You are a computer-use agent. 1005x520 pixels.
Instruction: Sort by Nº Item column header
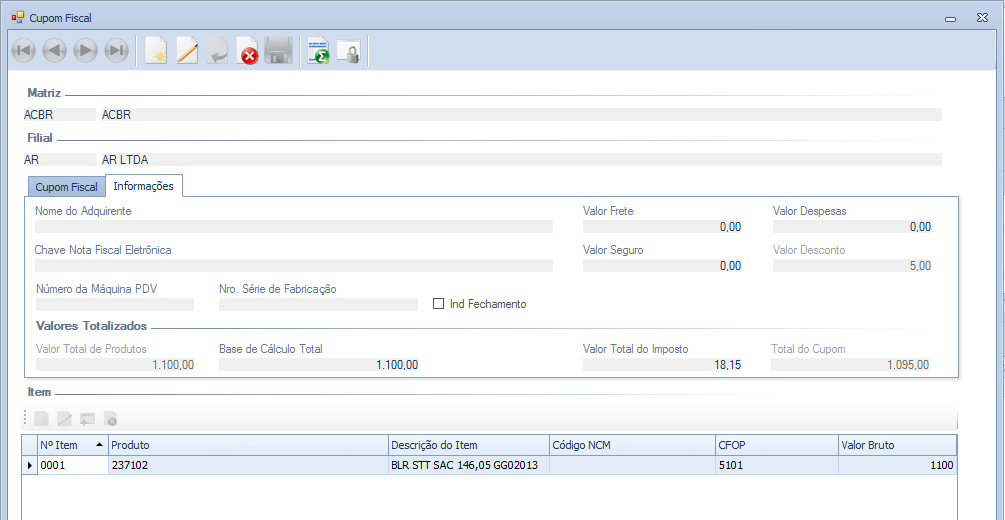pos(71,445)
